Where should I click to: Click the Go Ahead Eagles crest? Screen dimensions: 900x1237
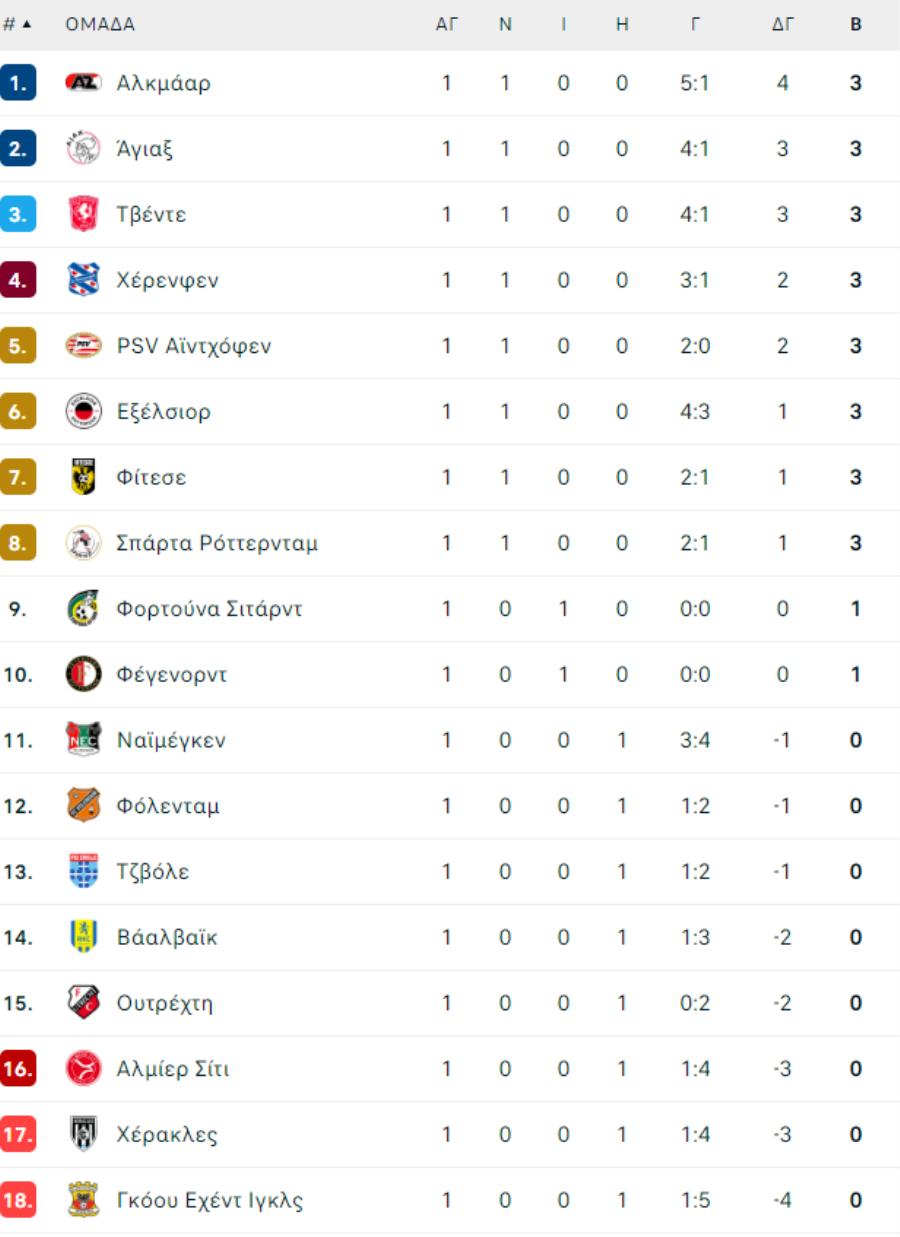83,1200
